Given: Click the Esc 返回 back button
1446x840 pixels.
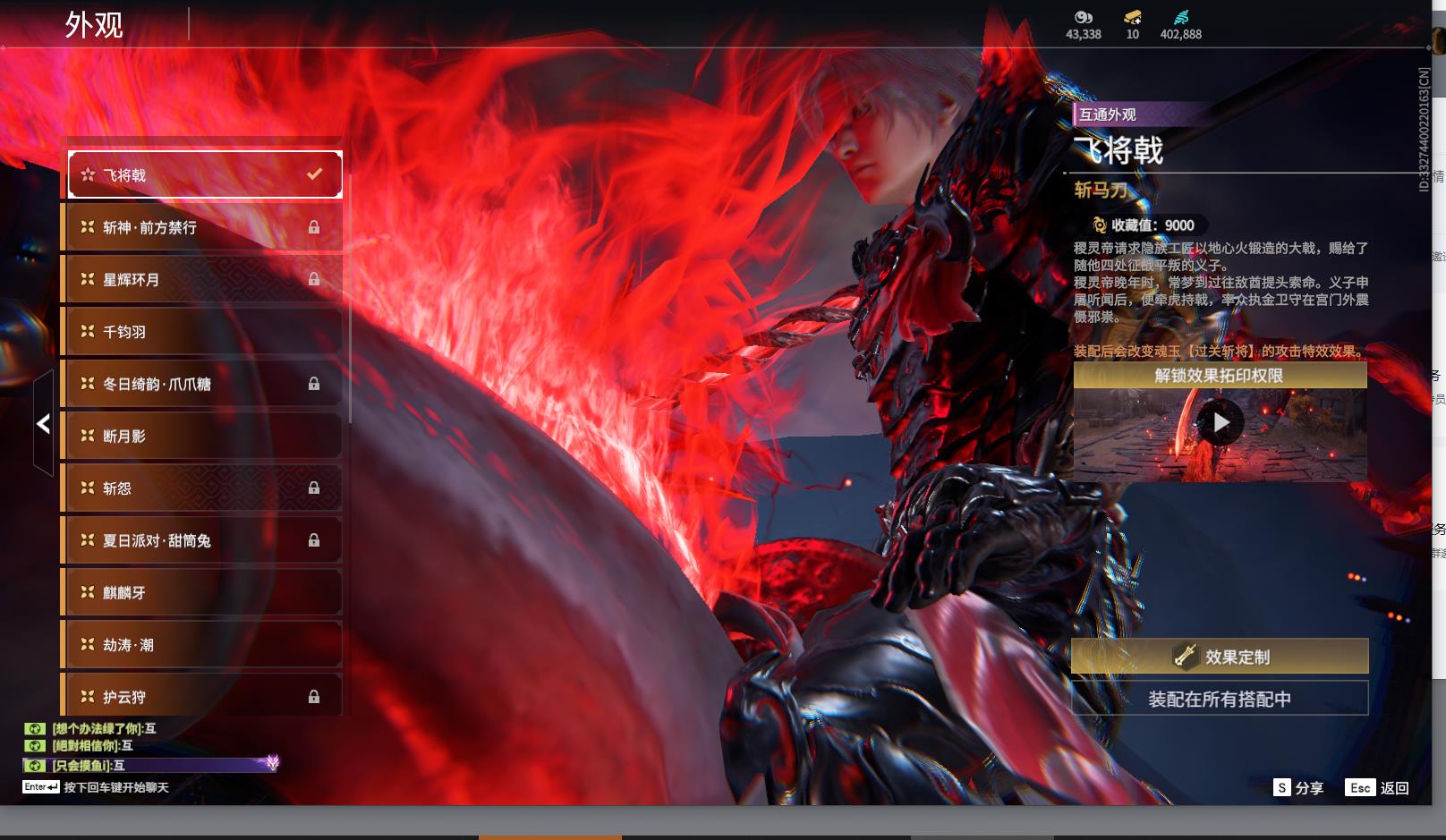Looking at the screenshot, I should (1377, 787).
